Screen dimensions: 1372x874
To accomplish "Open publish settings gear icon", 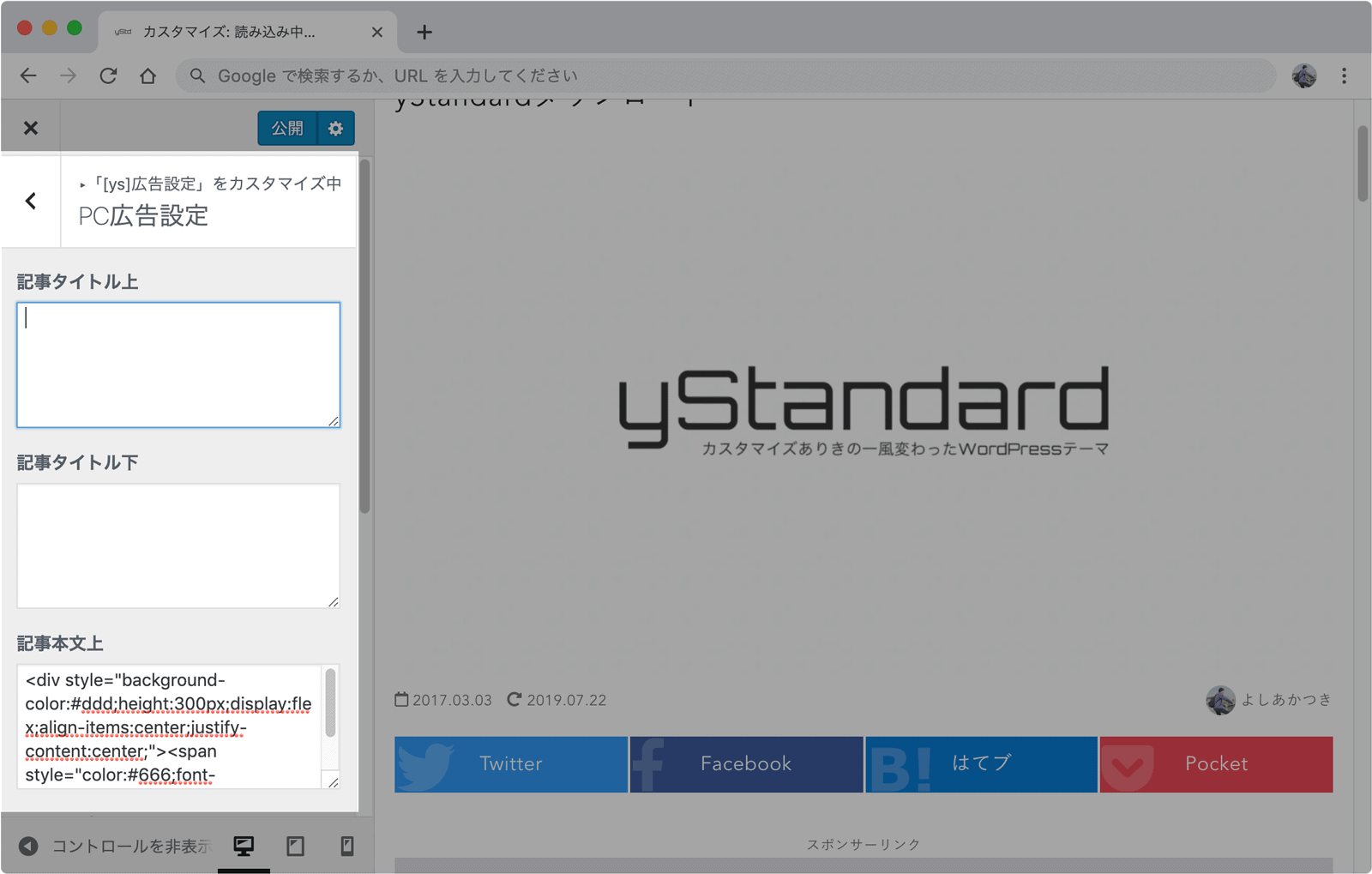I will [335, 128].
